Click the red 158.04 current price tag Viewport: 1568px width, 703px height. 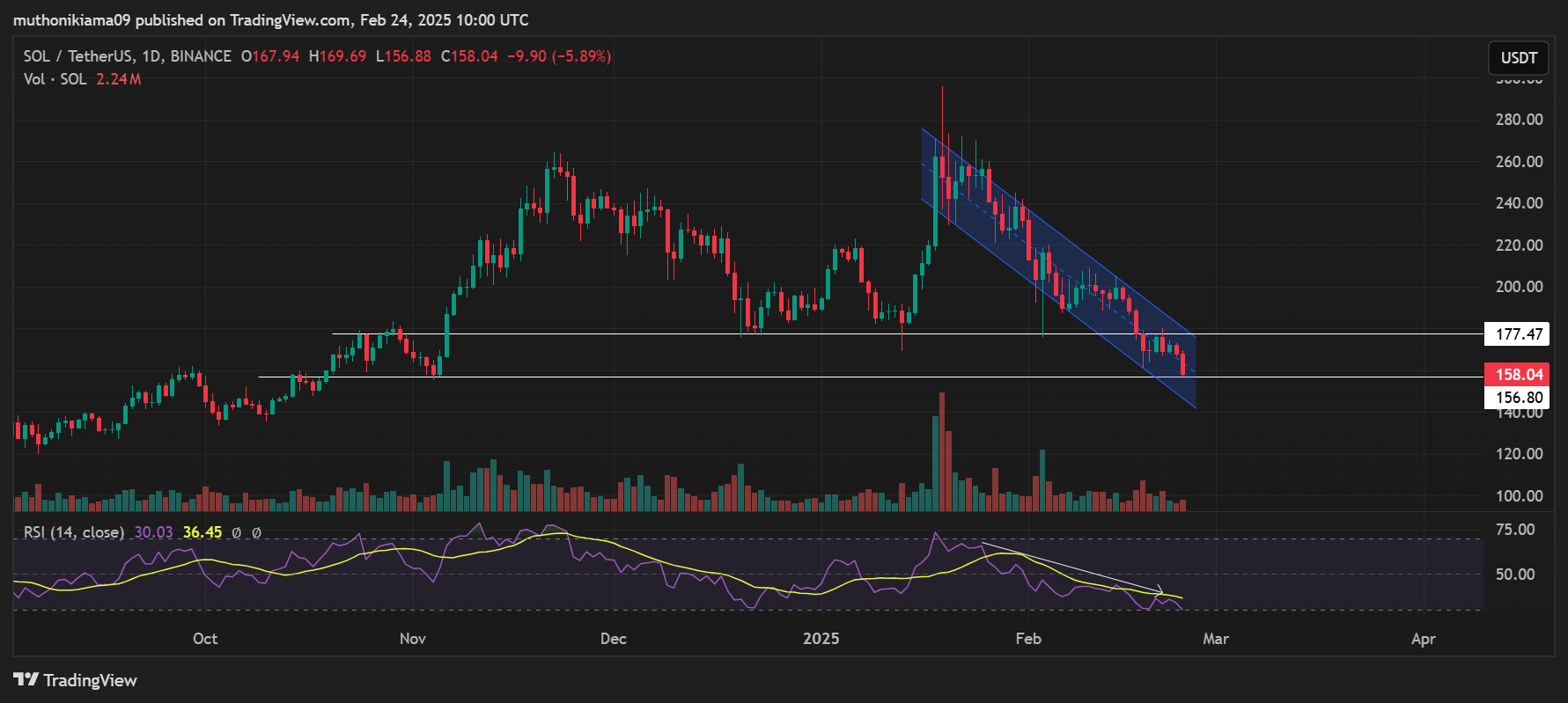1518,375
